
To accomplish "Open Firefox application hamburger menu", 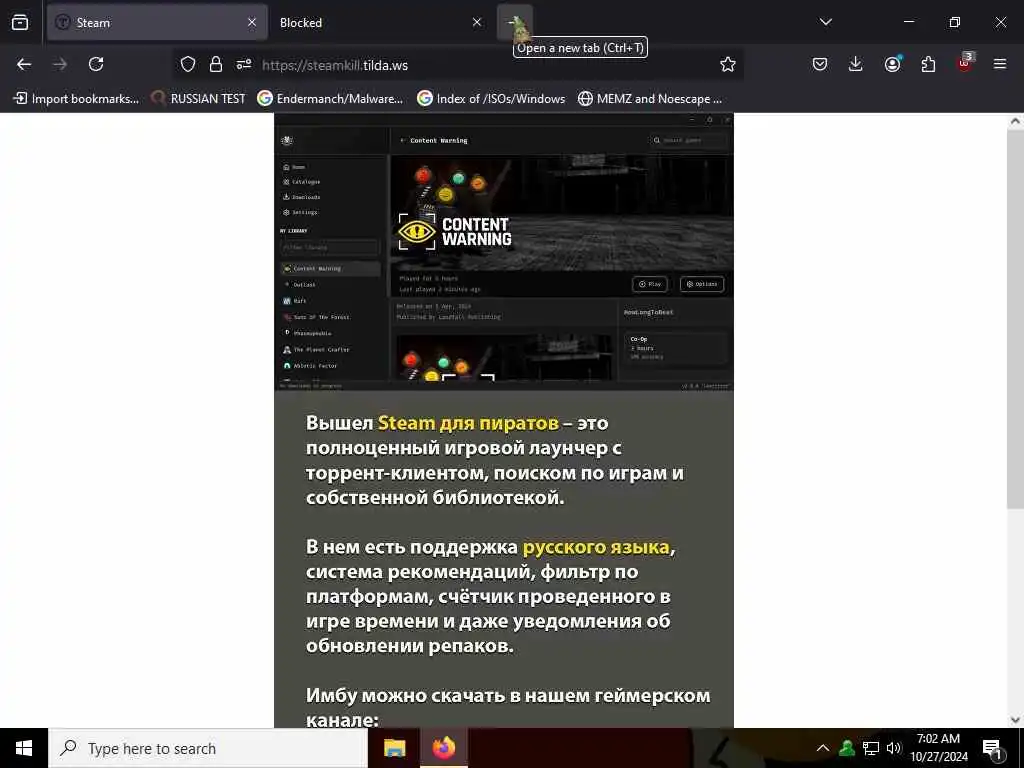I will click(1000, 64).
